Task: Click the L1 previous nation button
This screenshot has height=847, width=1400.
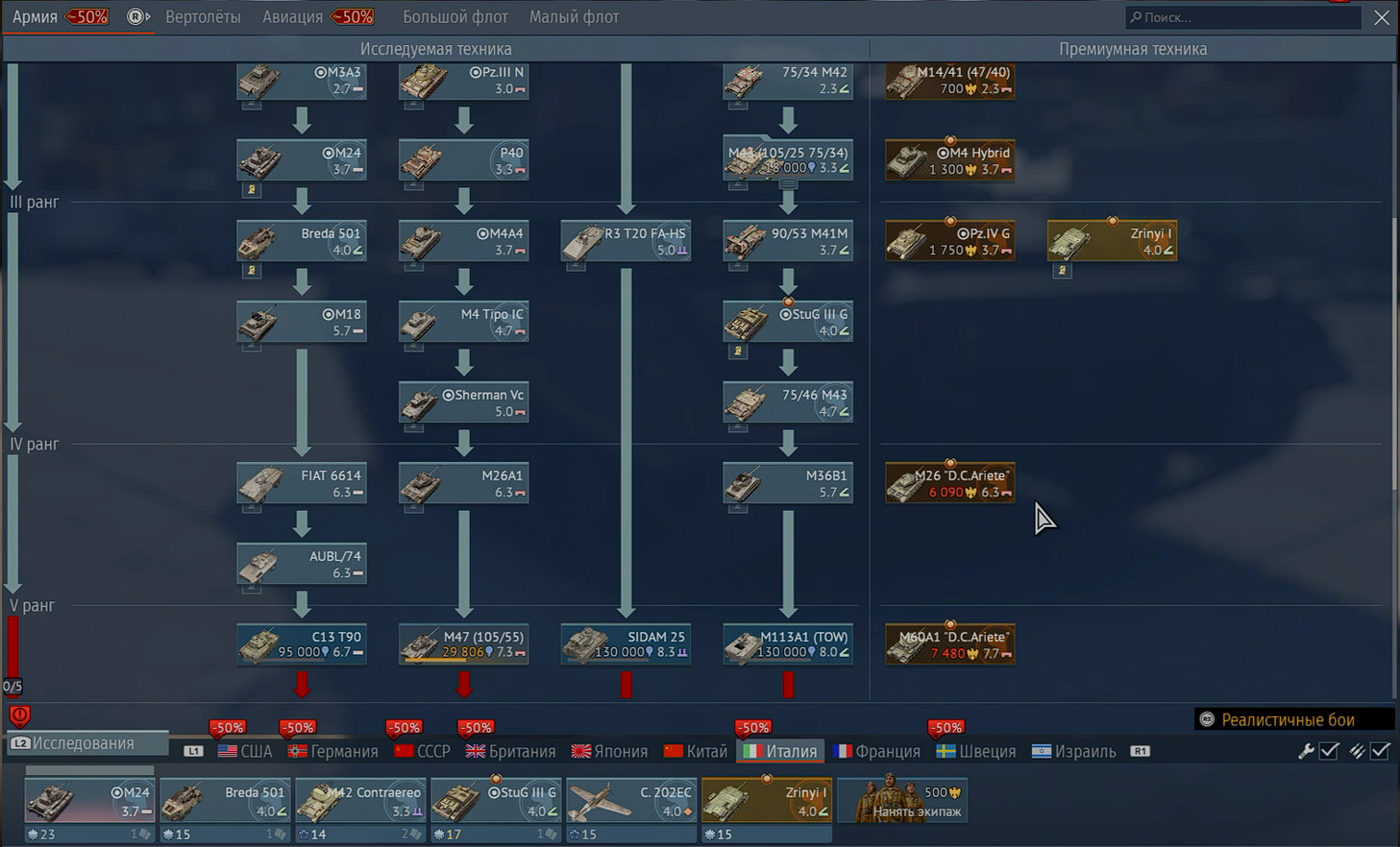Action: tap(193, 751)
